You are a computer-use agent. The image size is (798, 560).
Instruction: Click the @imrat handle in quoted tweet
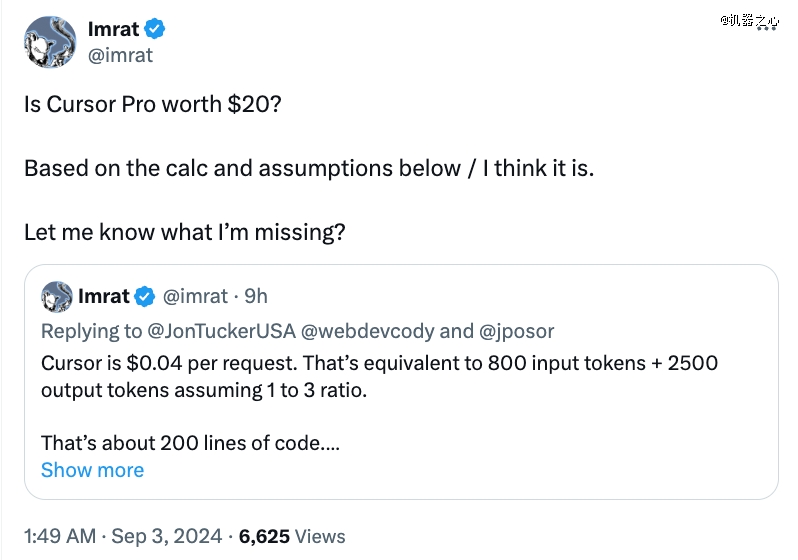(x=195, y=296)
